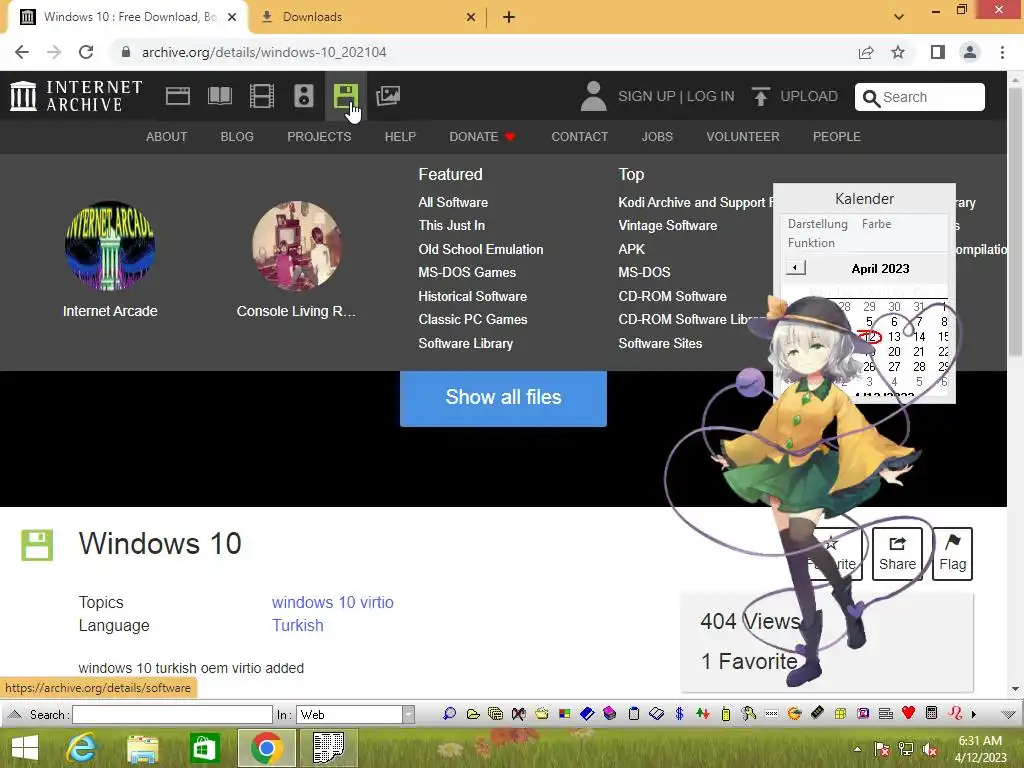Click the keys icon in bottom toolbar
This screenshot has height=768, width=1024.
point(748,714)
